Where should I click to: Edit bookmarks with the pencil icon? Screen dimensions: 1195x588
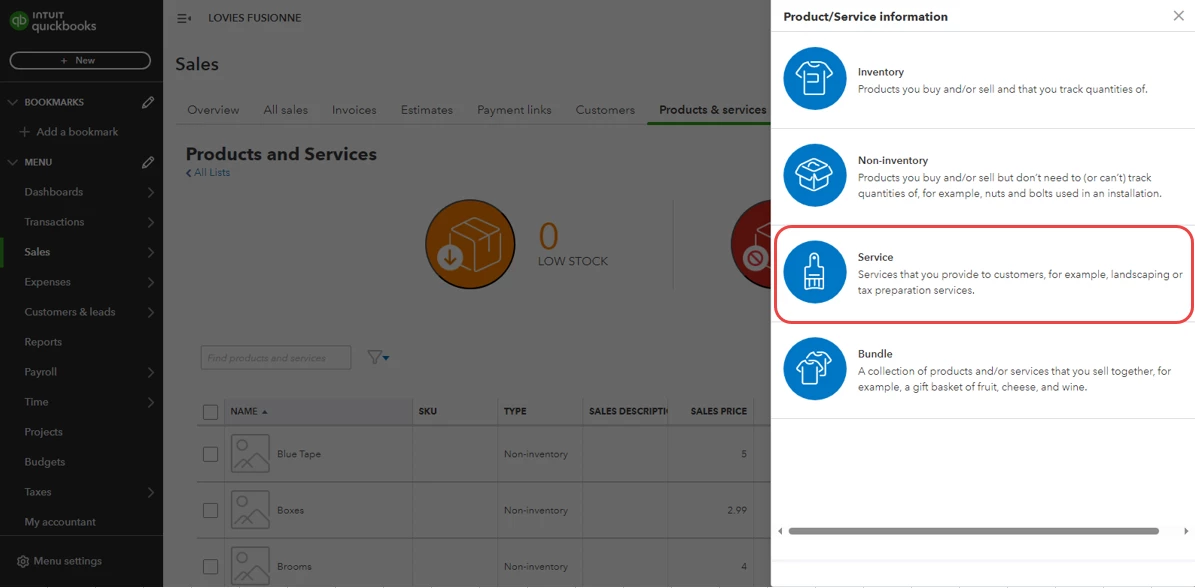(149, 102)
